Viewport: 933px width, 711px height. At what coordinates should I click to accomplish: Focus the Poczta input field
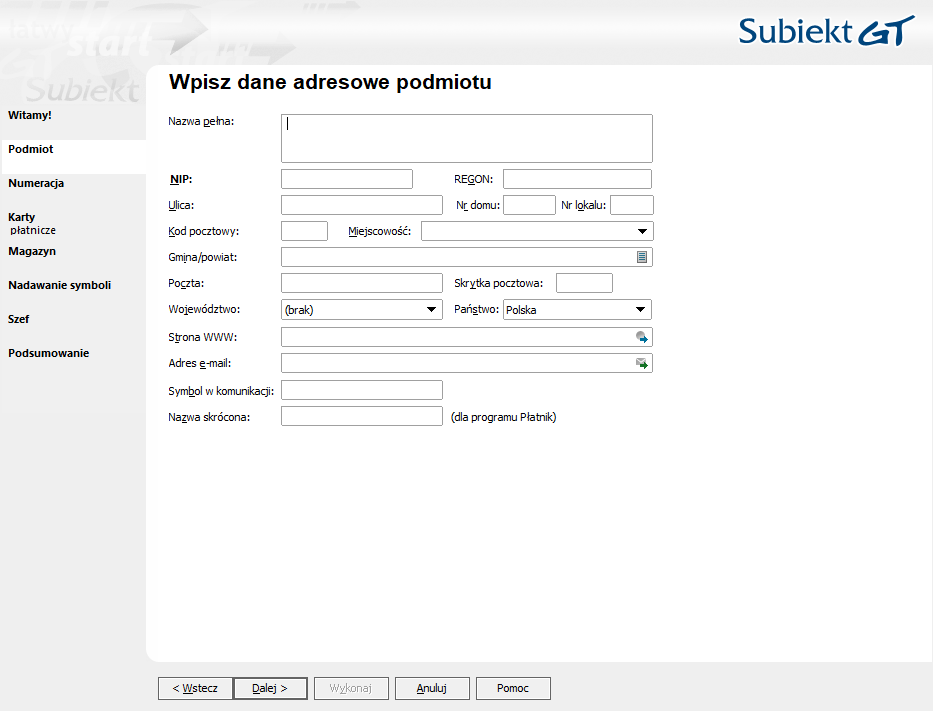(x=362, y=283)
